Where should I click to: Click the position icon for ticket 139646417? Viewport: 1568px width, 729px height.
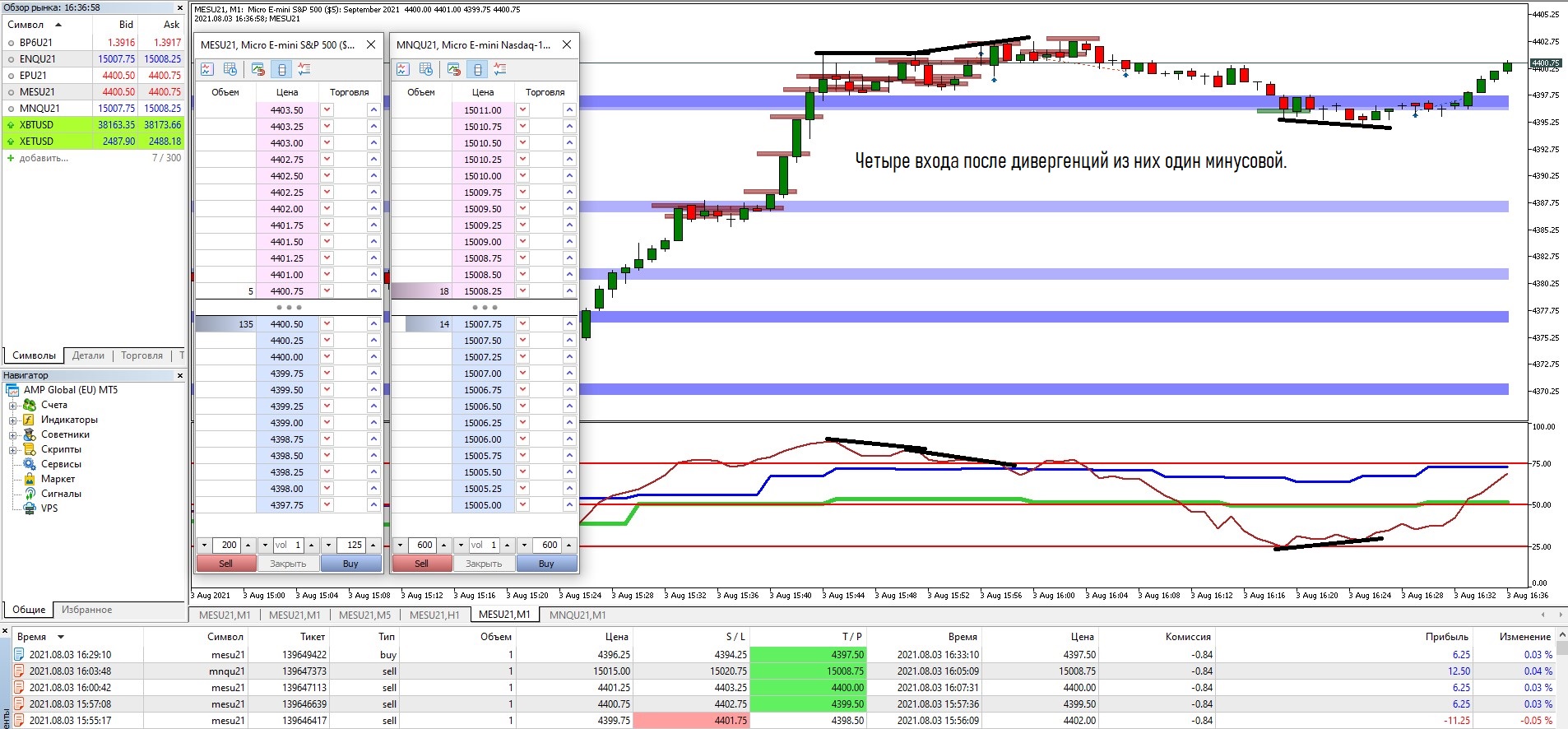pyautogui.click(x=19, y=721)
